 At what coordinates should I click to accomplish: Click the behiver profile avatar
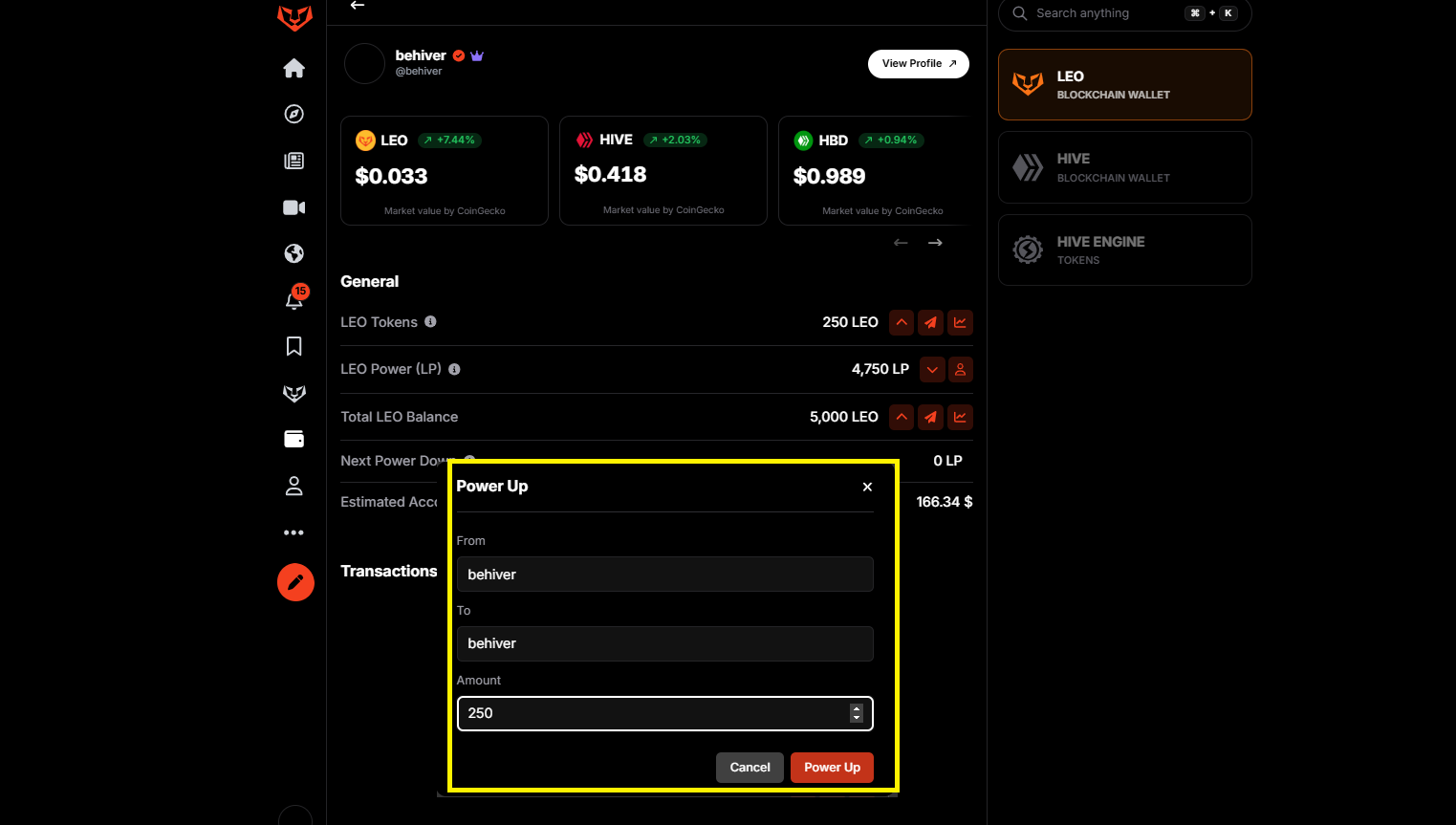coord(364,64)
